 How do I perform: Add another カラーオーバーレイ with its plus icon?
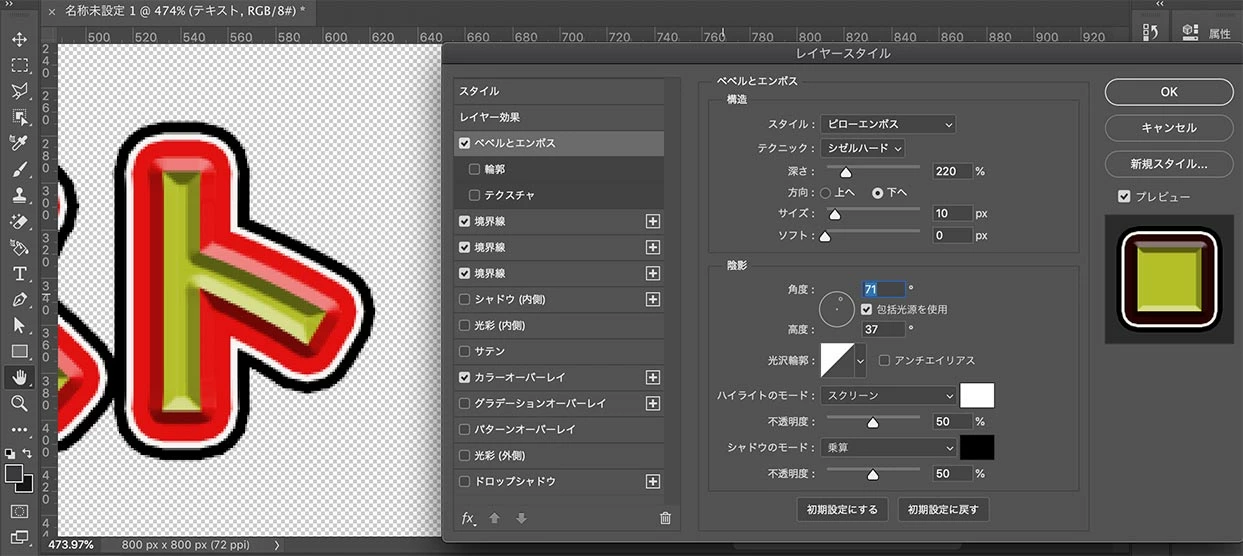coord(653,377)
